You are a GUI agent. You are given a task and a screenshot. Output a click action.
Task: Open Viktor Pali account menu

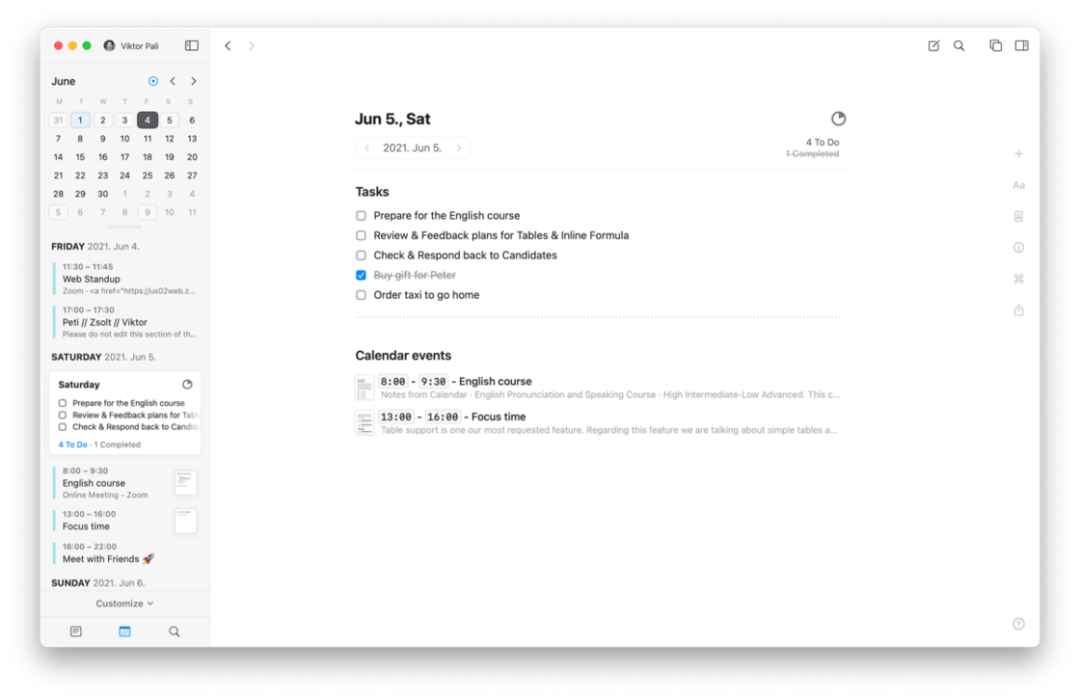131,45
